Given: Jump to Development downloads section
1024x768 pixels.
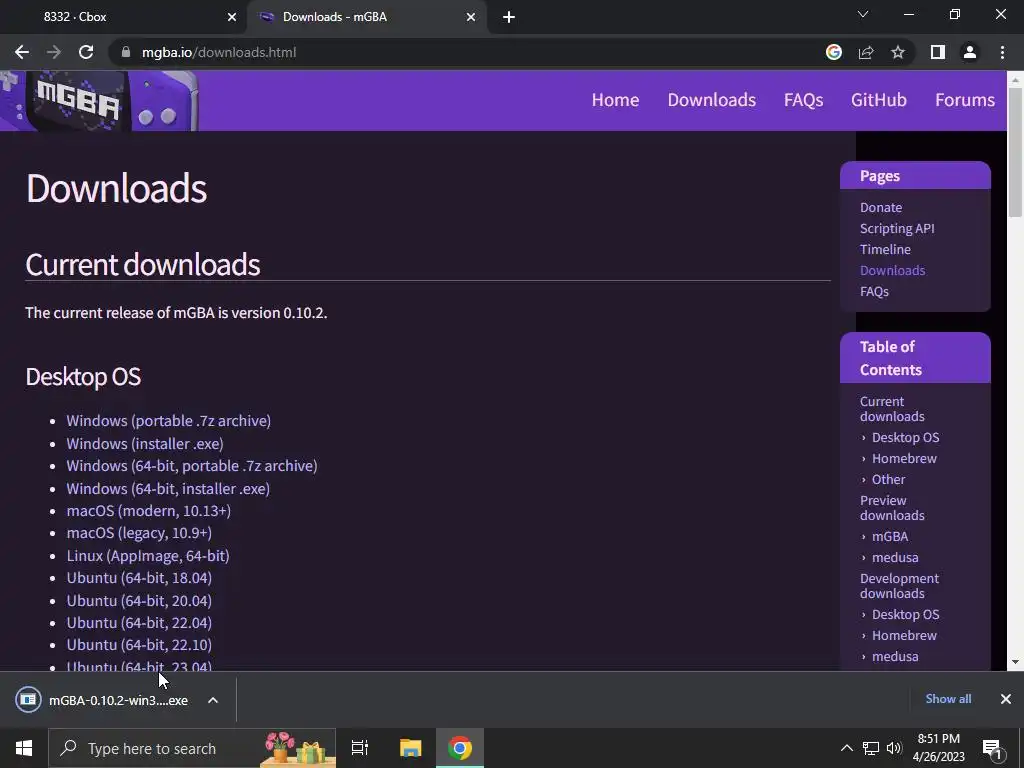Looking at the screenshot, I should pos(899,586).
